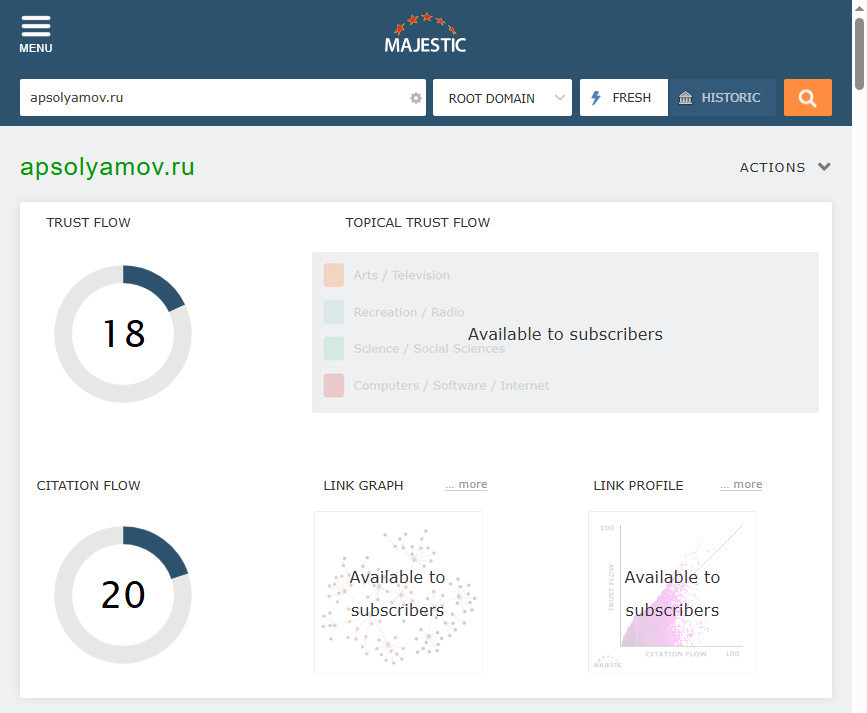Open Link Profile more link
This screenshot has width=867, height=713.
[741, 485]
